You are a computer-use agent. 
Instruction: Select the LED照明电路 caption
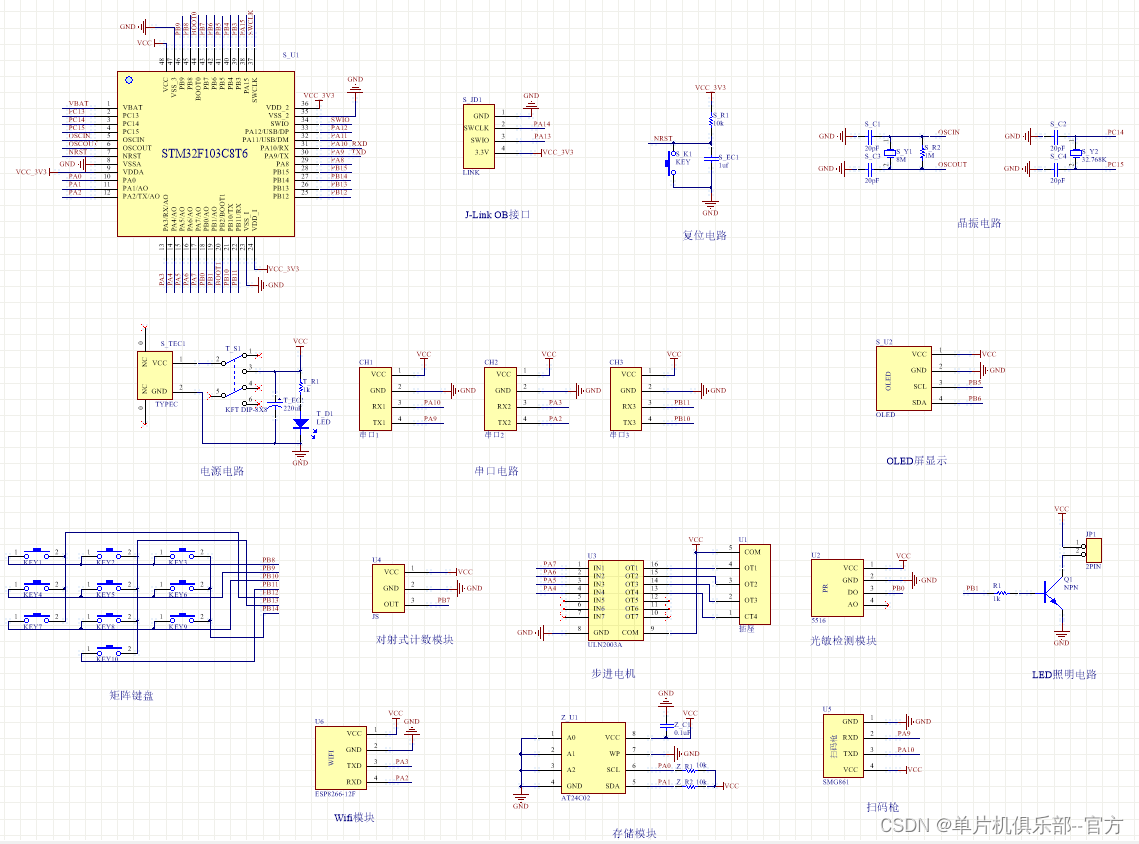tap(1064, 674)
